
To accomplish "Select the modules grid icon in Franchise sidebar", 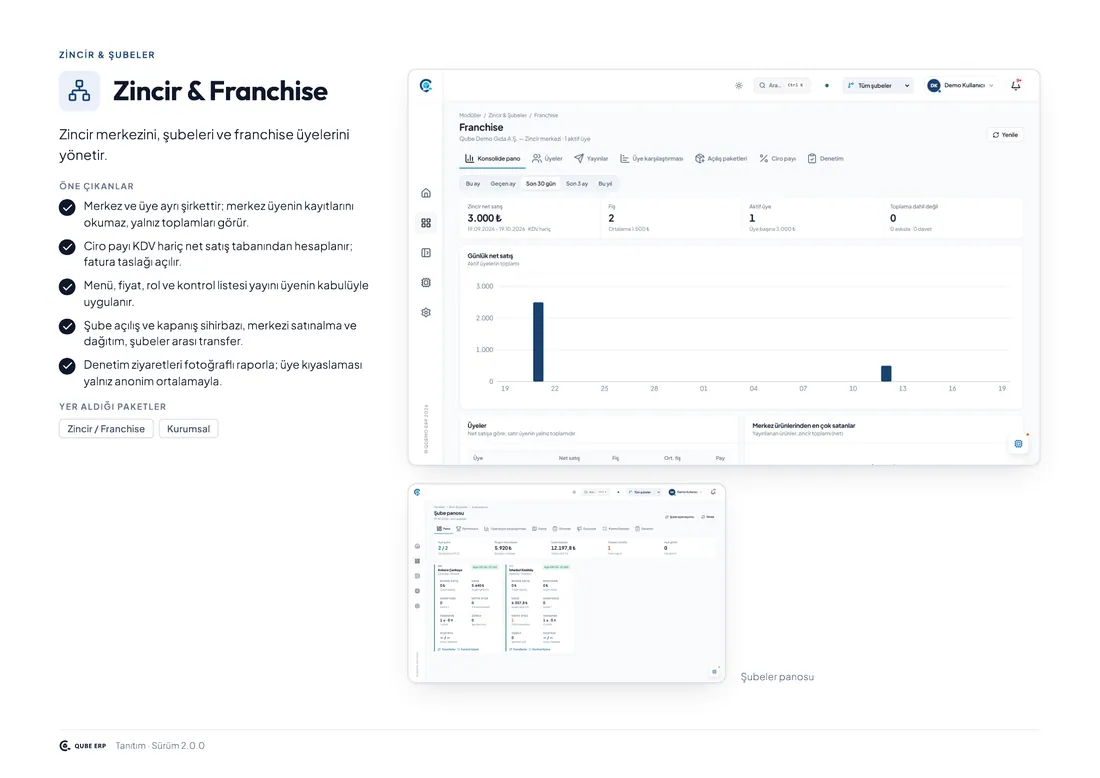I will [x=426, y=223].
